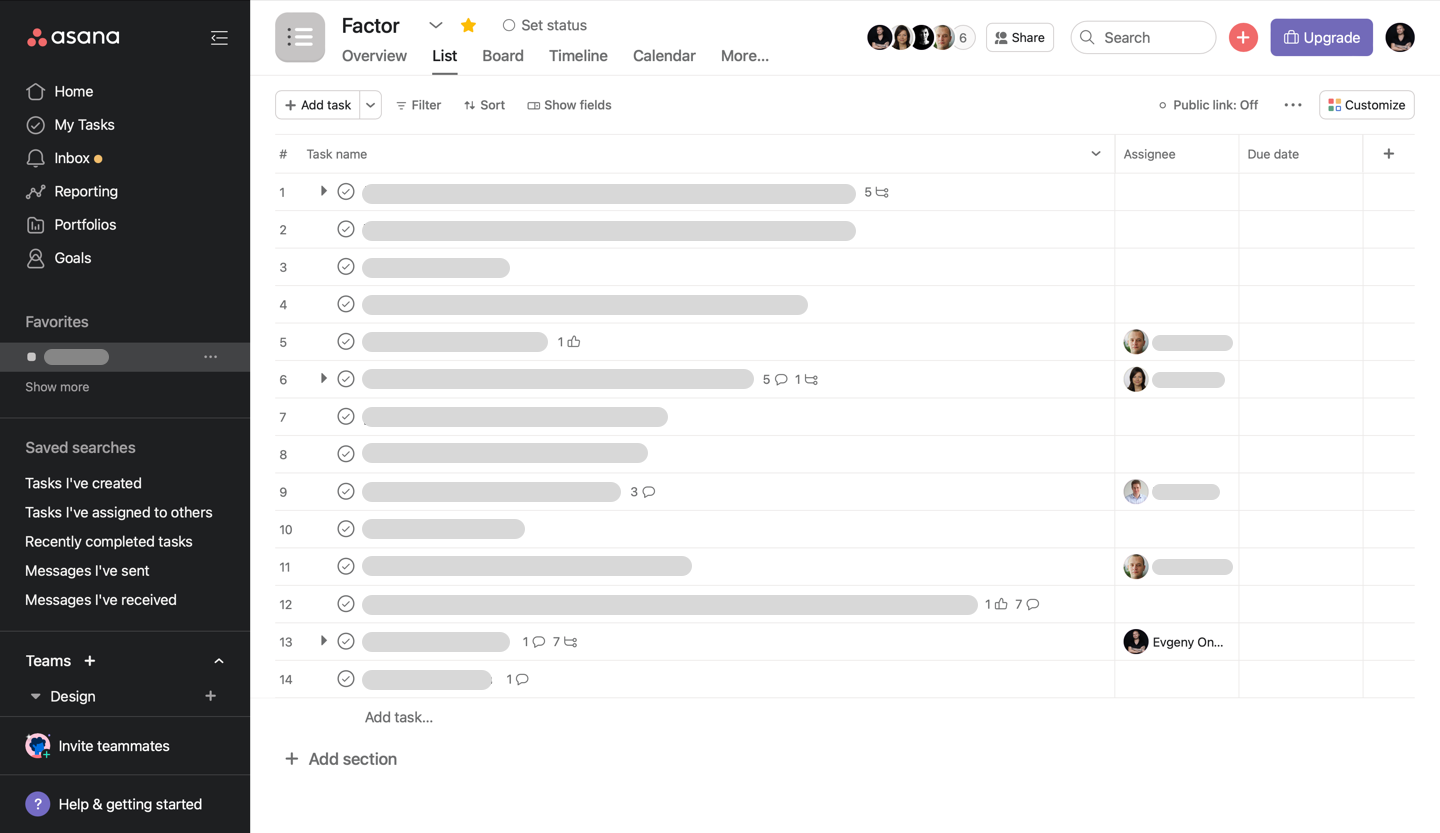Image resolution: width=1440 pixels, height=833 pixels.
Task: Toggle completion on task 14
Action: (x=346, y=678)
